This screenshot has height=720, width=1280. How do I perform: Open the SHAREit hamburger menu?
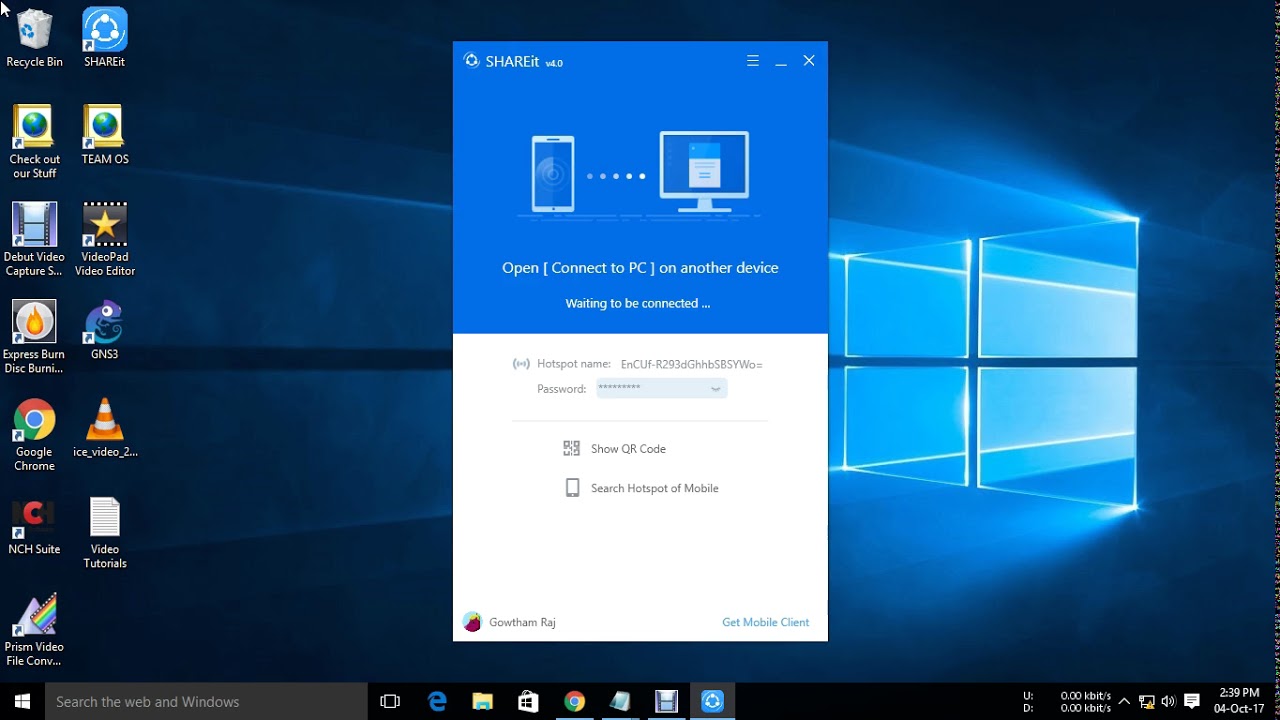(753, 61)
